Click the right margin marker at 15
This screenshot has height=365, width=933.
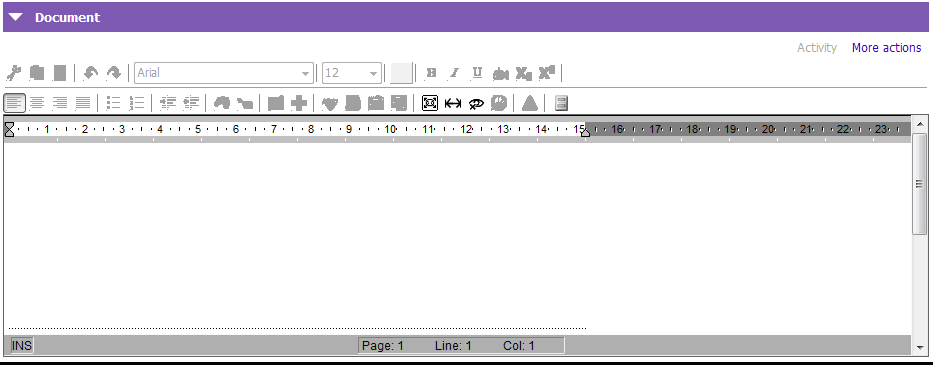coord(586,133)
